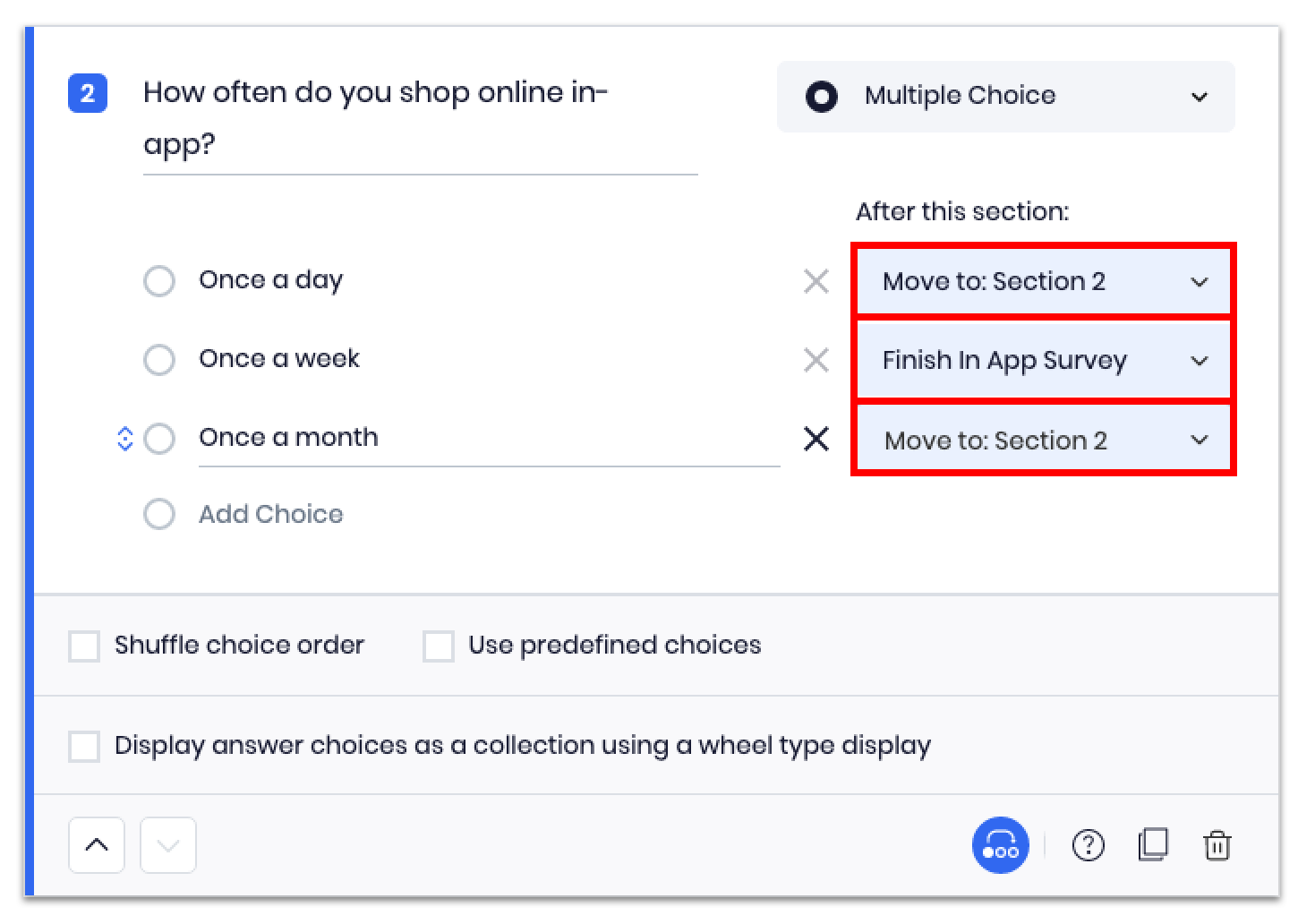
Task: Select the Once a week radio button
Action: click(x=159, y=360)
